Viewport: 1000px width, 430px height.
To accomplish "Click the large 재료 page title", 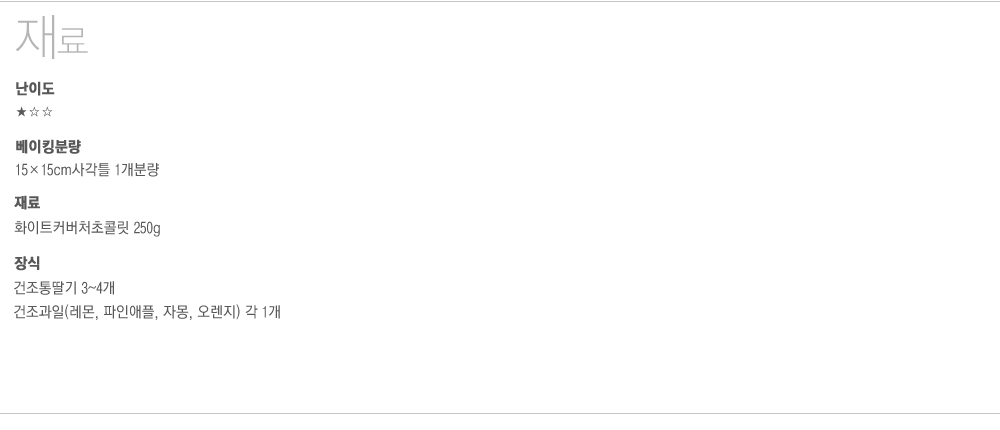I will pyautogui.click(x=52, y=39).
